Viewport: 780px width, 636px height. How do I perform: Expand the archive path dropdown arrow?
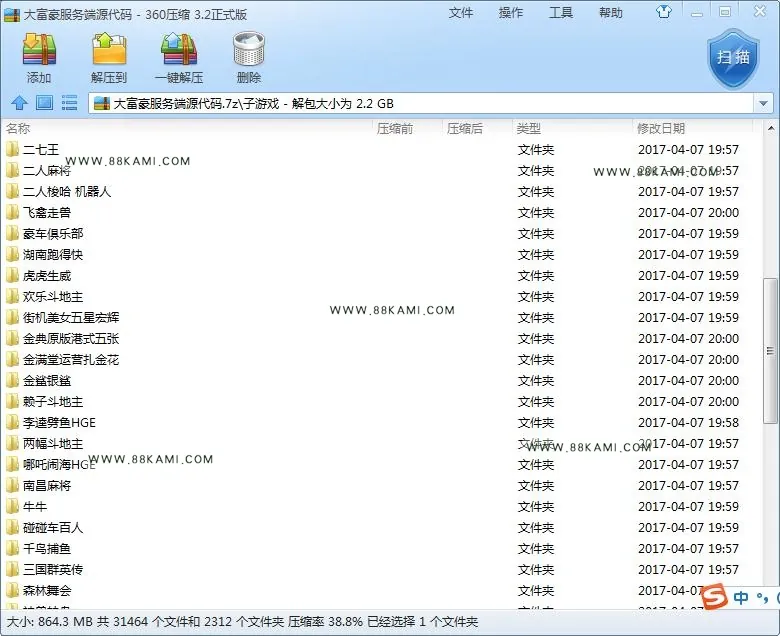click(763, 103)
